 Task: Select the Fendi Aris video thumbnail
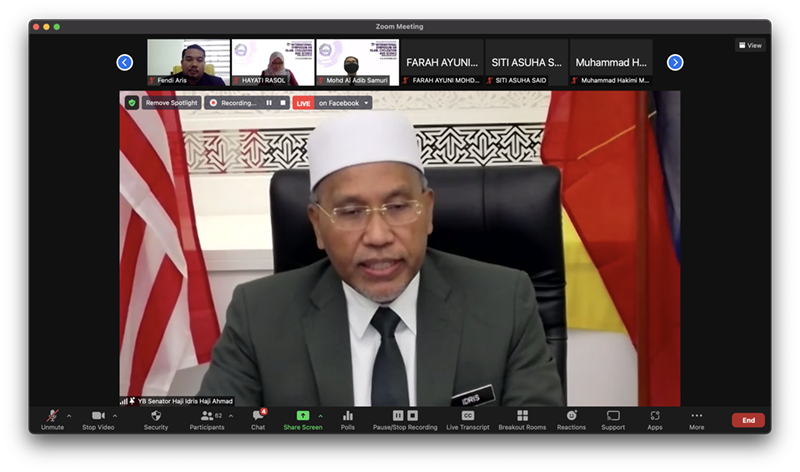189,62
